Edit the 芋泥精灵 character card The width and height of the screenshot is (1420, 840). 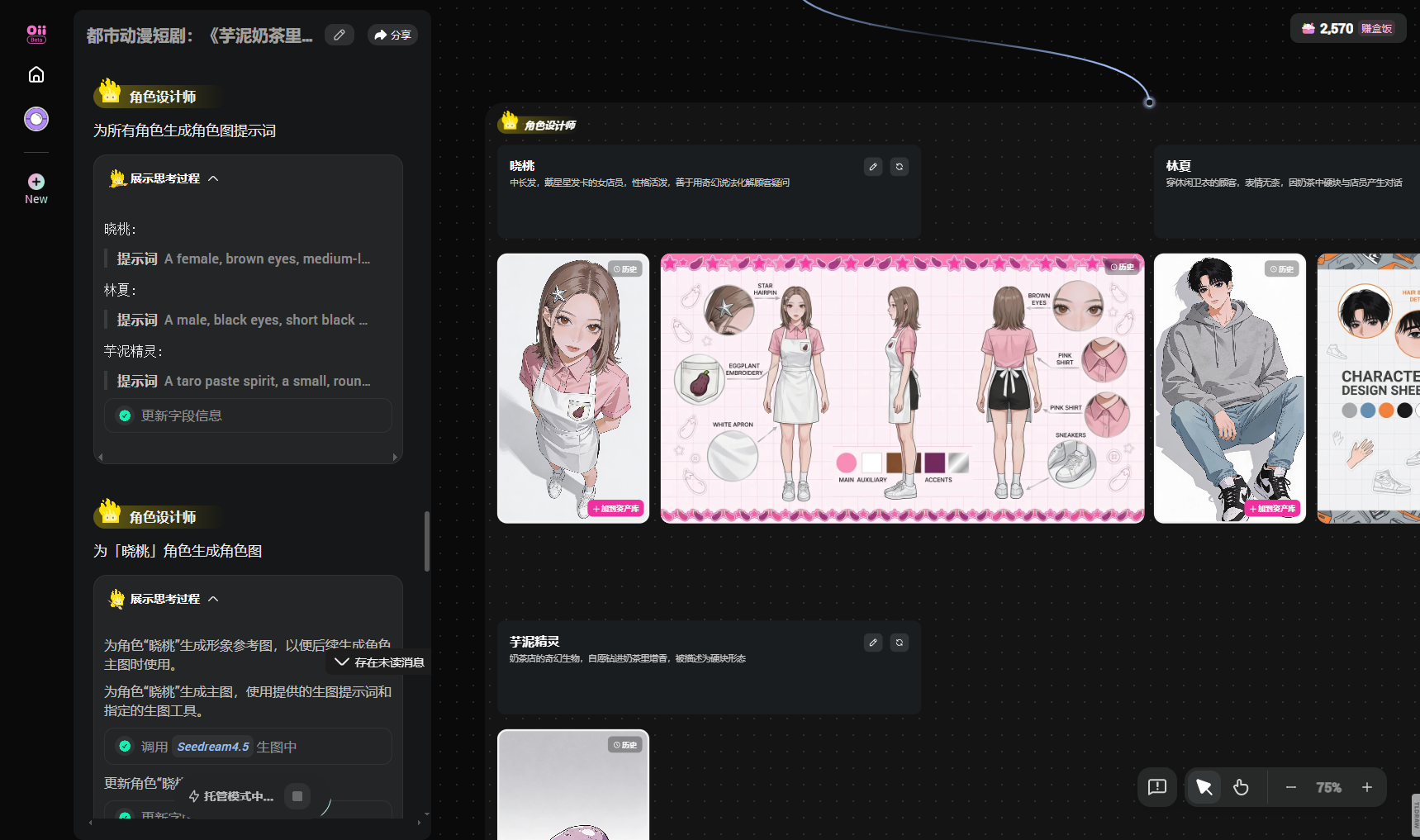click(x=873, y=643)
